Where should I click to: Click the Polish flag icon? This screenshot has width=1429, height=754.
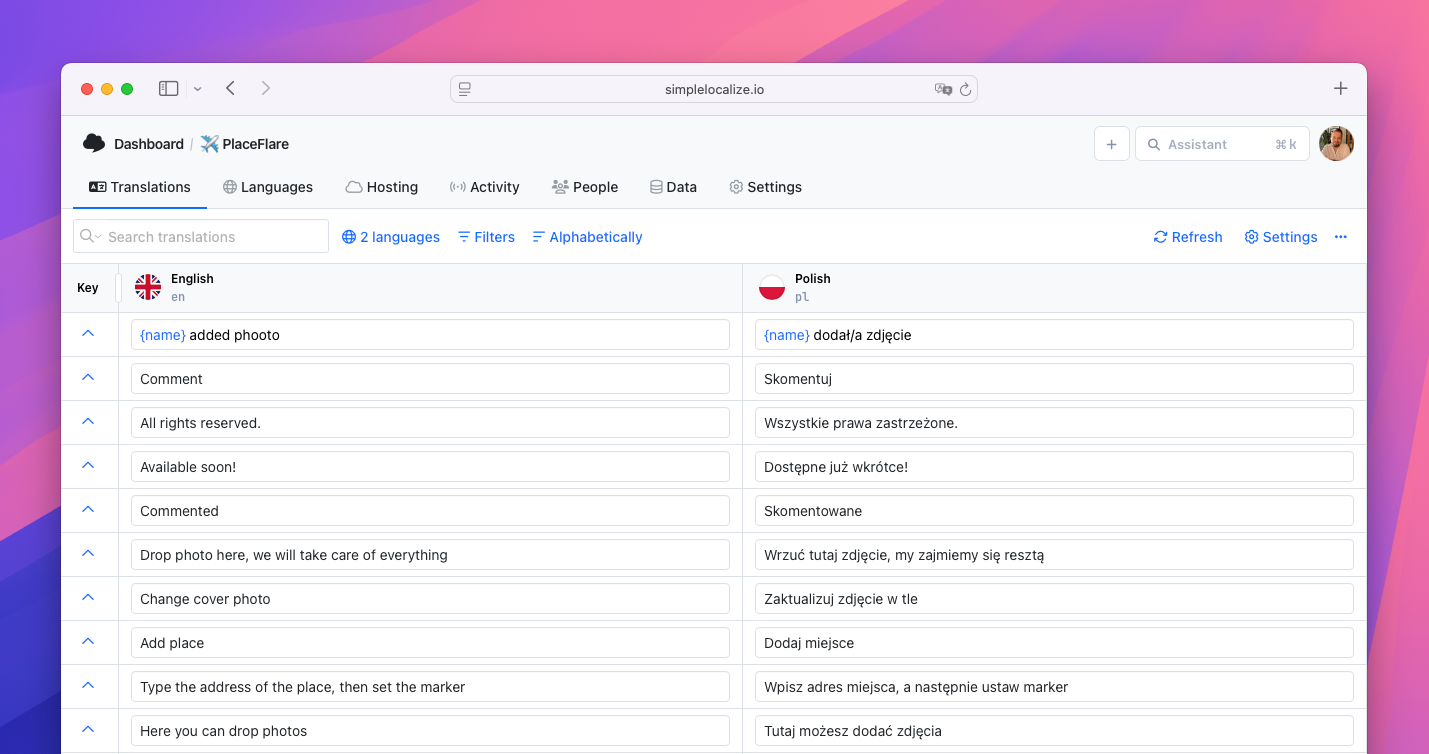click(772, 287)
